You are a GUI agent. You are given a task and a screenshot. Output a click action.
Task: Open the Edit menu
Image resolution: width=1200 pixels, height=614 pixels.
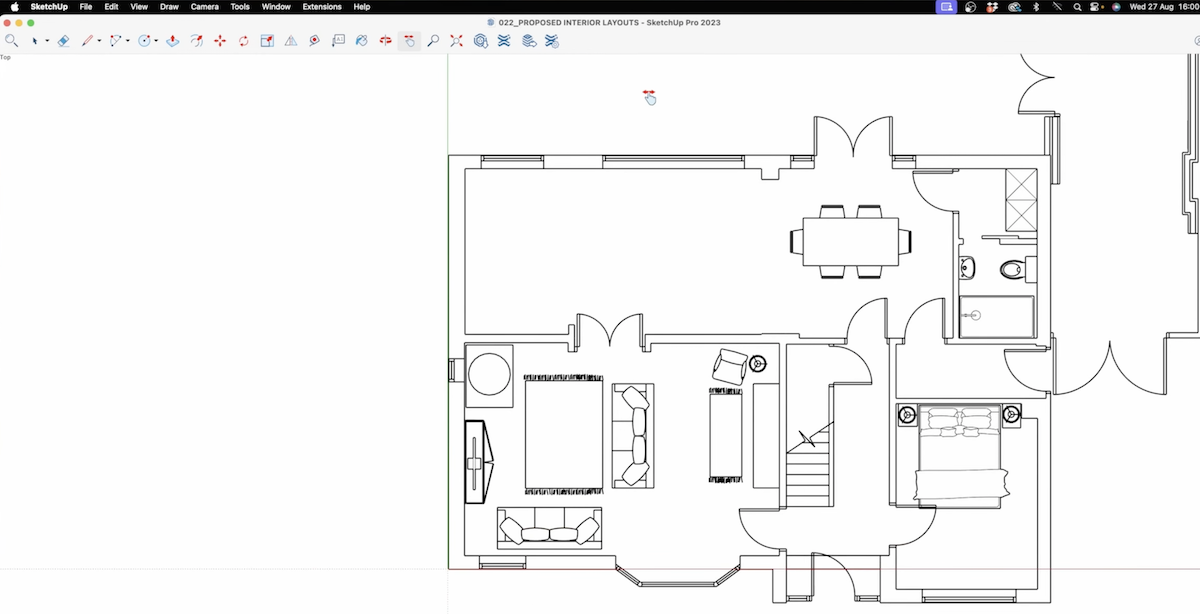pos(112,7)
